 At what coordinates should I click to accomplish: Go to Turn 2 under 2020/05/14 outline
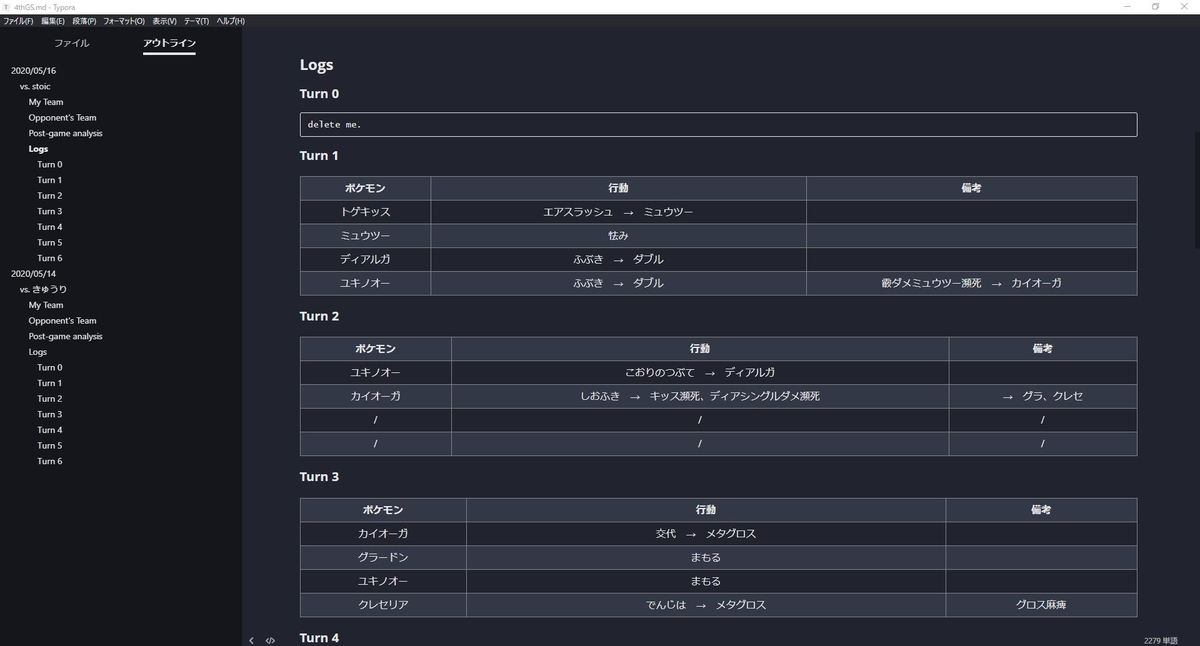point(50,399)
